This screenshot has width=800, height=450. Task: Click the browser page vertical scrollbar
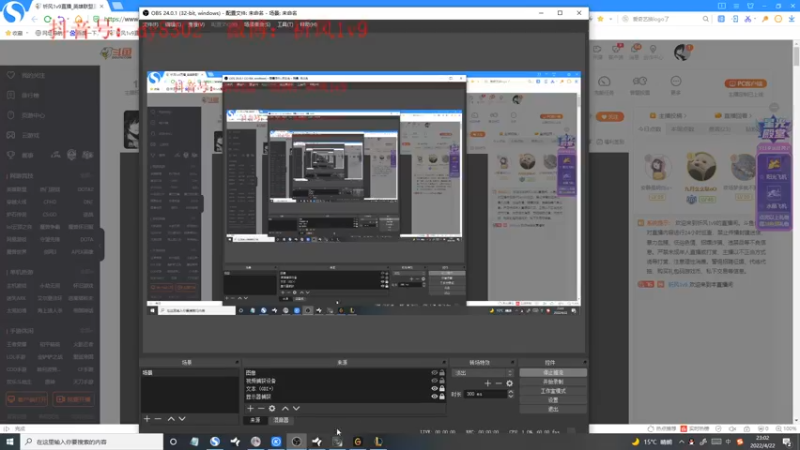click(796, 55)
